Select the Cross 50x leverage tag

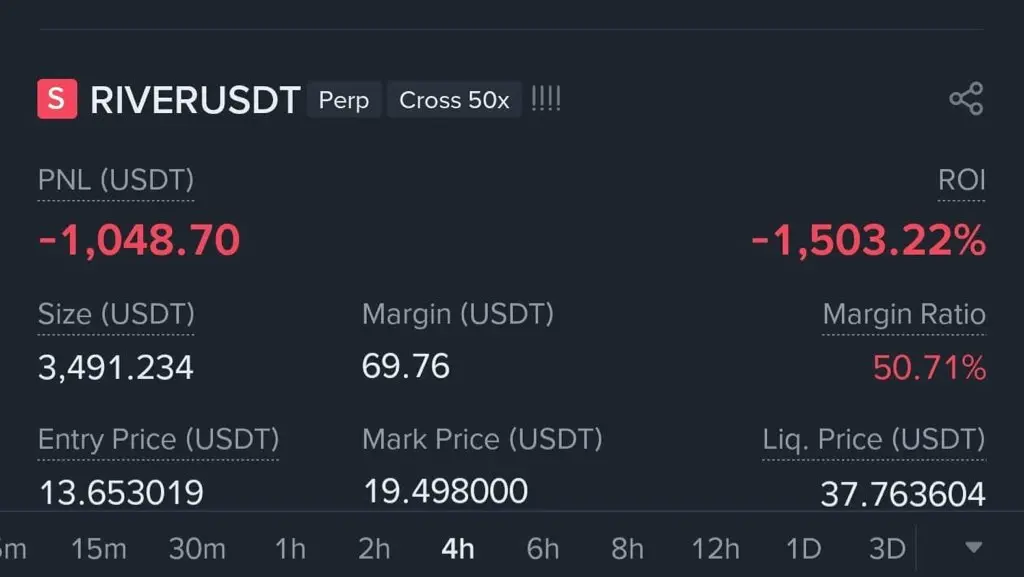coord(454,100)
